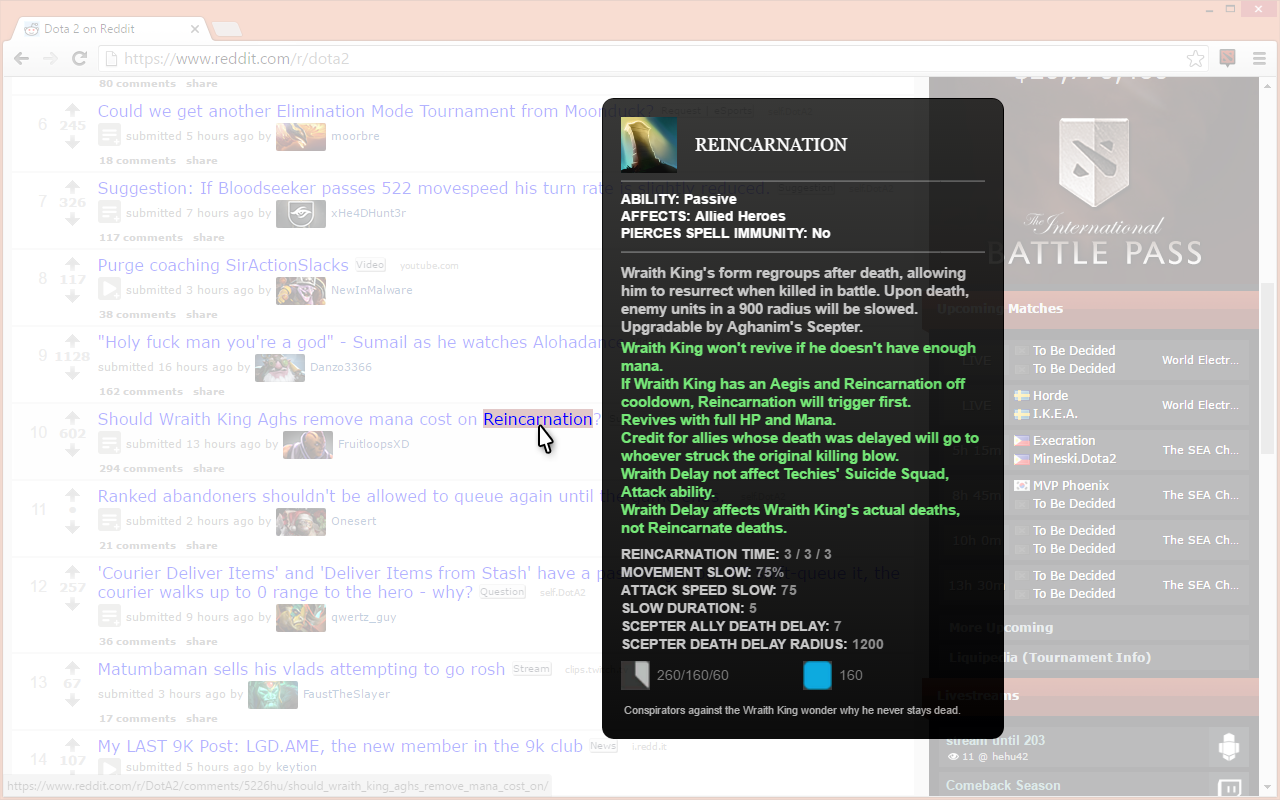Open user NewInMalware's profile
The image size is (1280, 800).
coord(371,290)
